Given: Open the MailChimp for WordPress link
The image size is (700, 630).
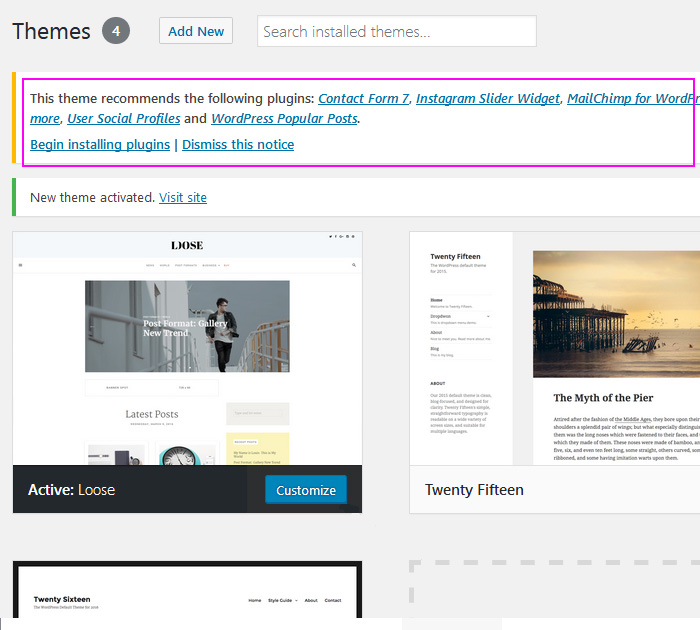Looking at the screenshot, I should point(633,98).
